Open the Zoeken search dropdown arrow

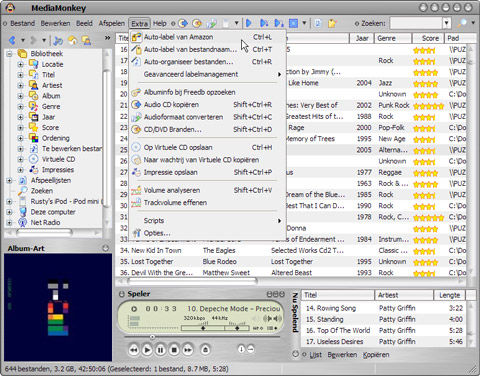coord(447,23)
